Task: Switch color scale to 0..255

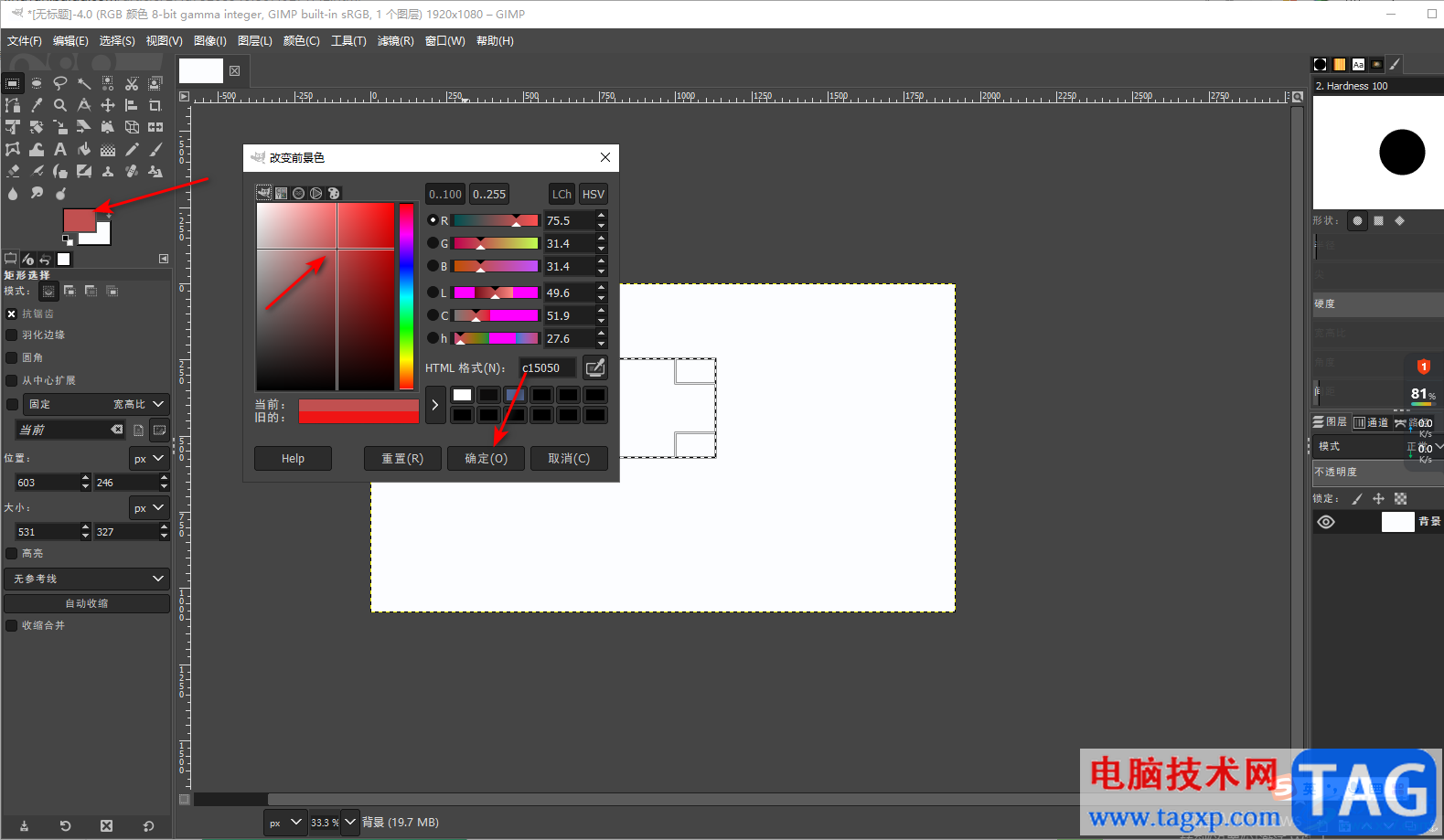Action: coord(489,194)
